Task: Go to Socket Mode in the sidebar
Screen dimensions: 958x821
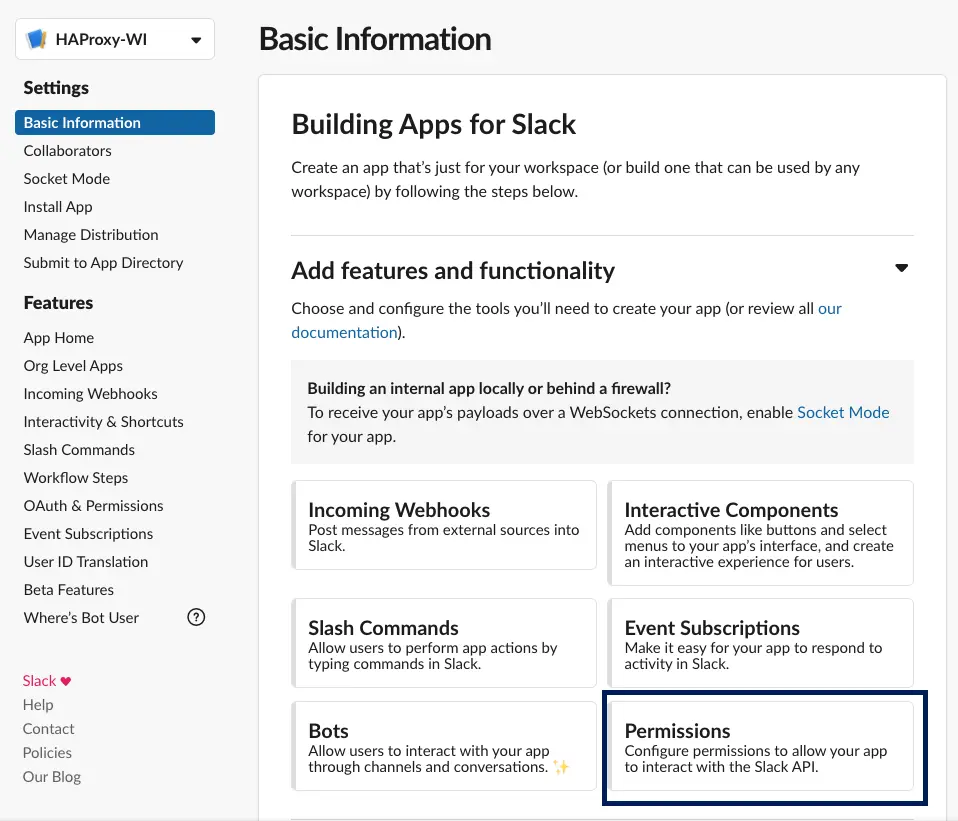Action: 66,178
